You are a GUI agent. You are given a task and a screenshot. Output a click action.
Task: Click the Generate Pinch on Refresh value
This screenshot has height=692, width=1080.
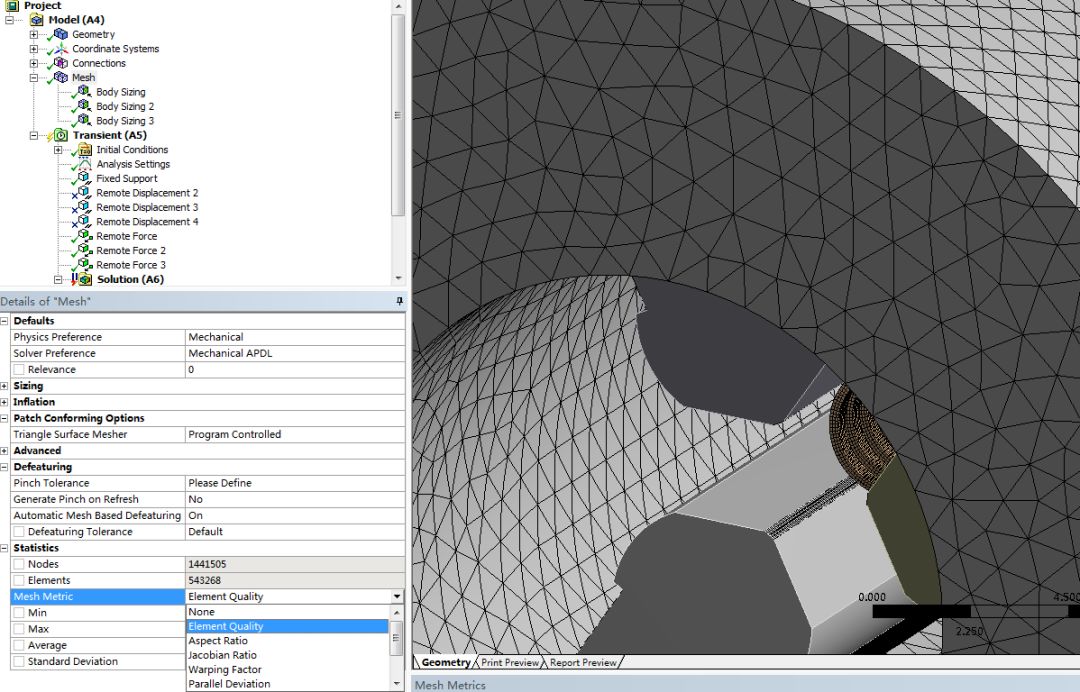295,500
